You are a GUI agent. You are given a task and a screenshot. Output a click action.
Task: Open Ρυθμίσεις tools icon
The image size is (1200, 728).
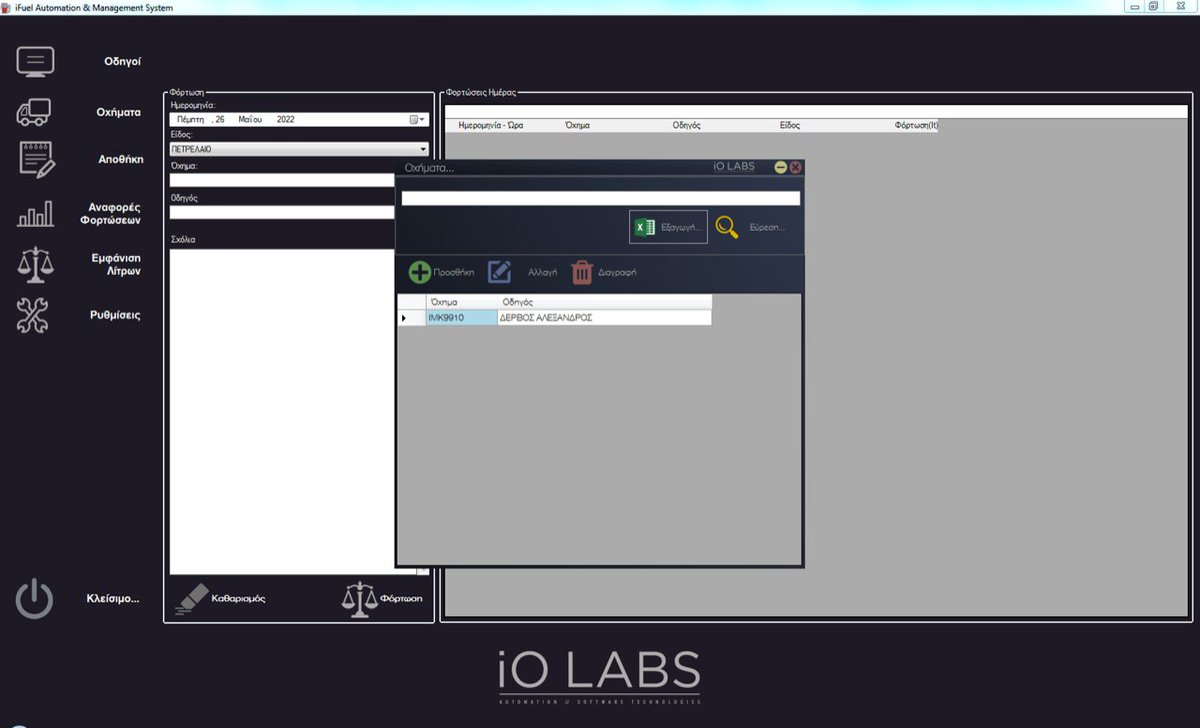33,315
